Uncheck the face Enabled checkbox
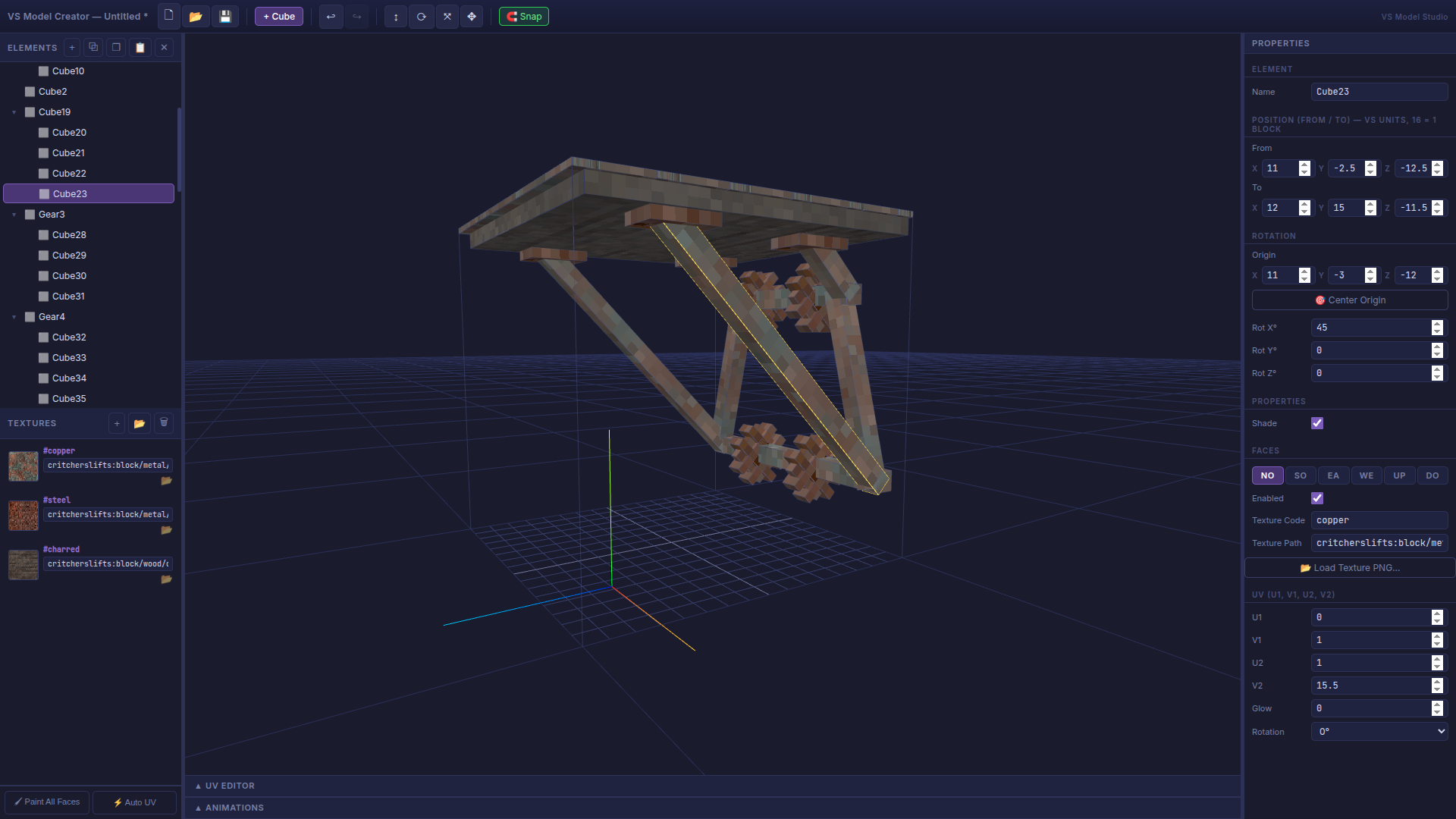The width and height of the screenshot is (1456, 819). tap(1317, 498)
